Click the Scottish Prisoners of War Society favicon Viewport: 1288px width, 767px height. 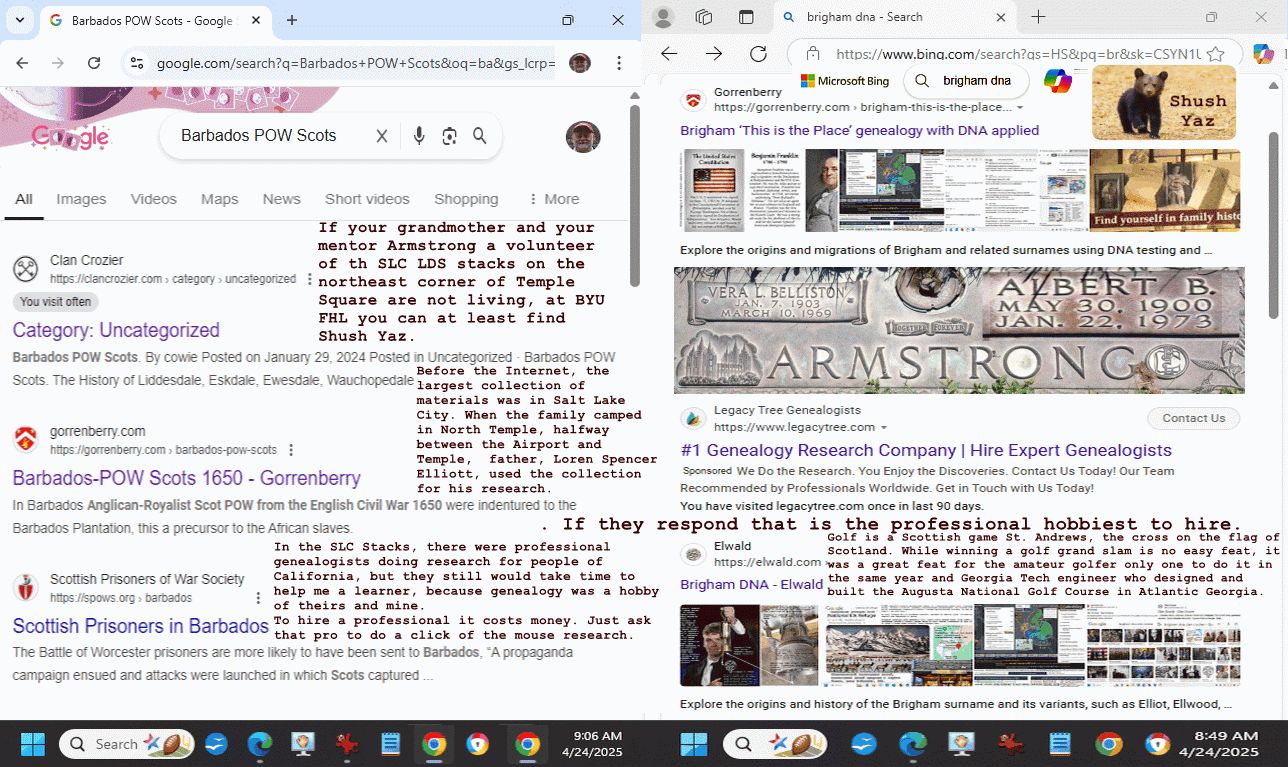point(26,587)
